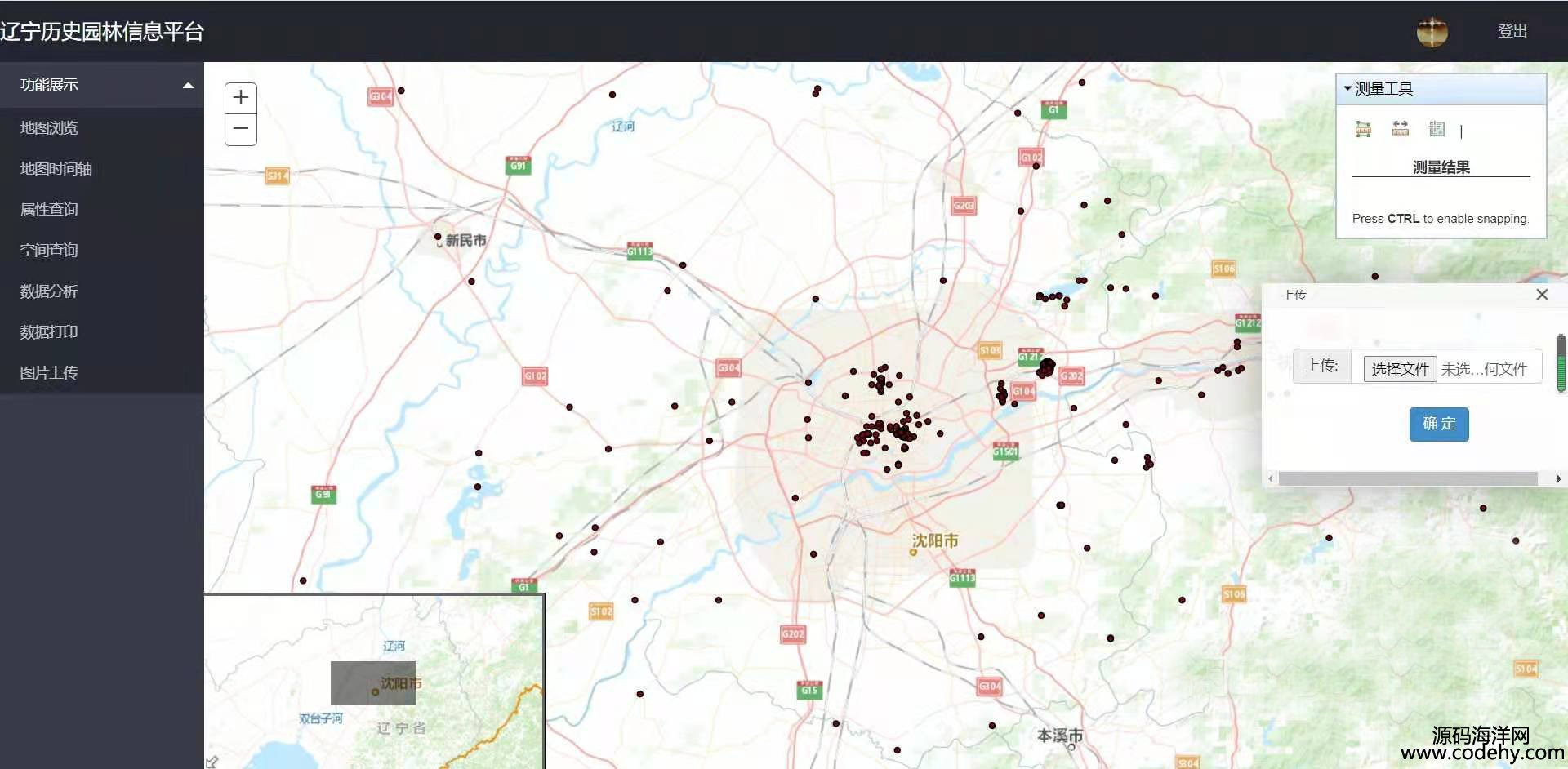Screen dimensions: 1568x769
Task: Click the 测量结果 heading
Action: point(1441,167)
